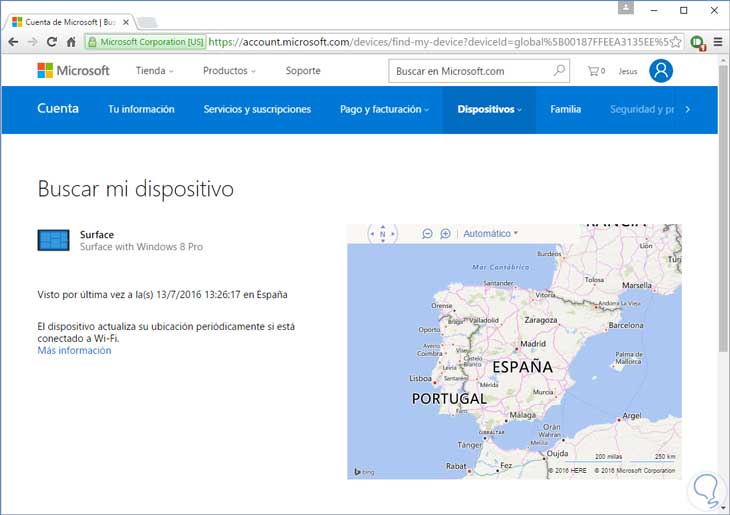Close the Cuenta de Microsoft tab

tap(126, 22)
